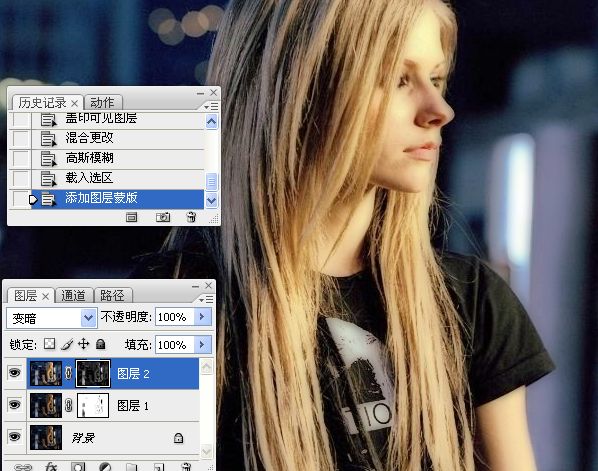Click create new snapshot camera icon

tap(163, 217)
